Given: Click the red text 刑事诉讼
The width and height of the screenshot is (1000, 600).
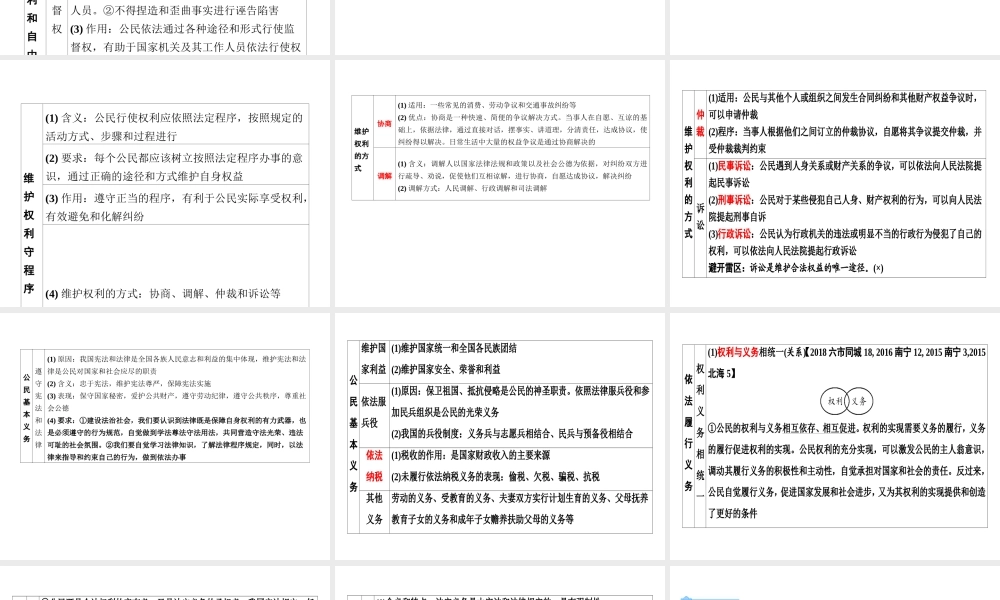Looking at the screenshot, I should [734, 200].
